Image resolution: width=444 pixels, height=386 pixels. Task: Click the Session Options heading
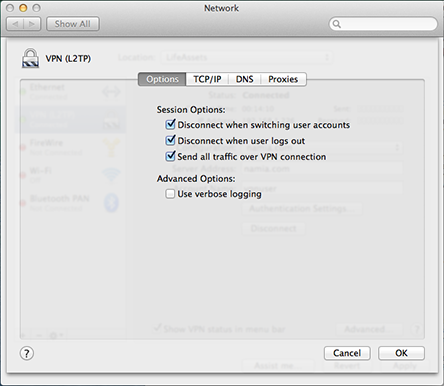191,110
